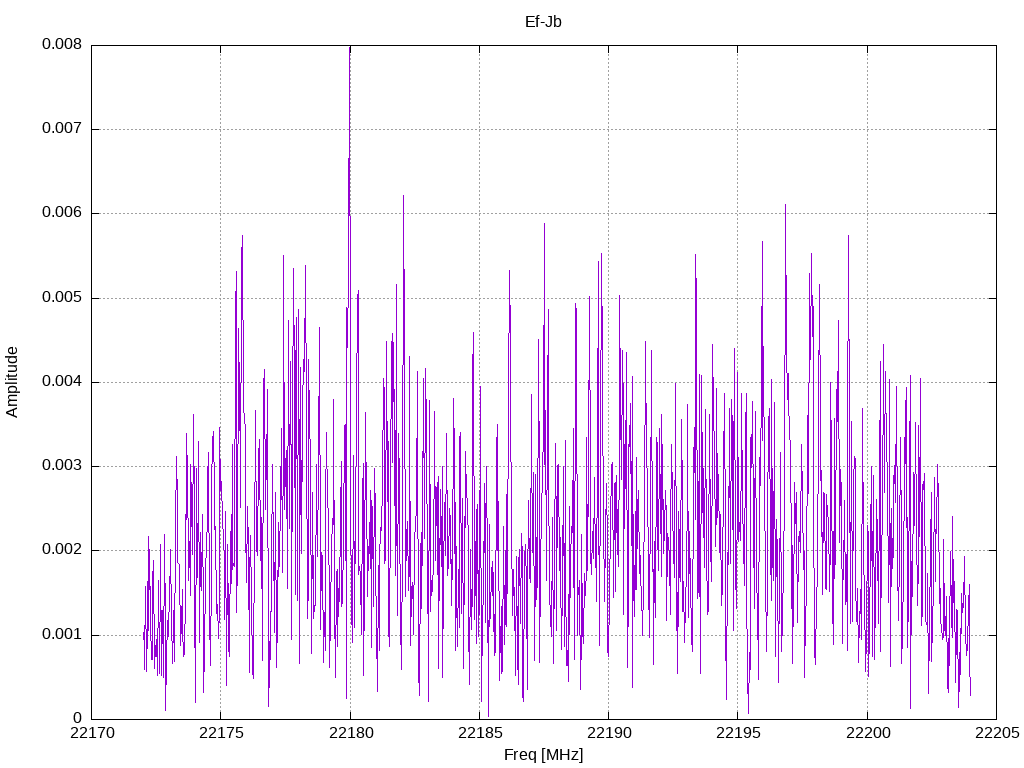Select the 0.008 y-axis tick label
1024x768 pixels.
click(x=62, y=44)
